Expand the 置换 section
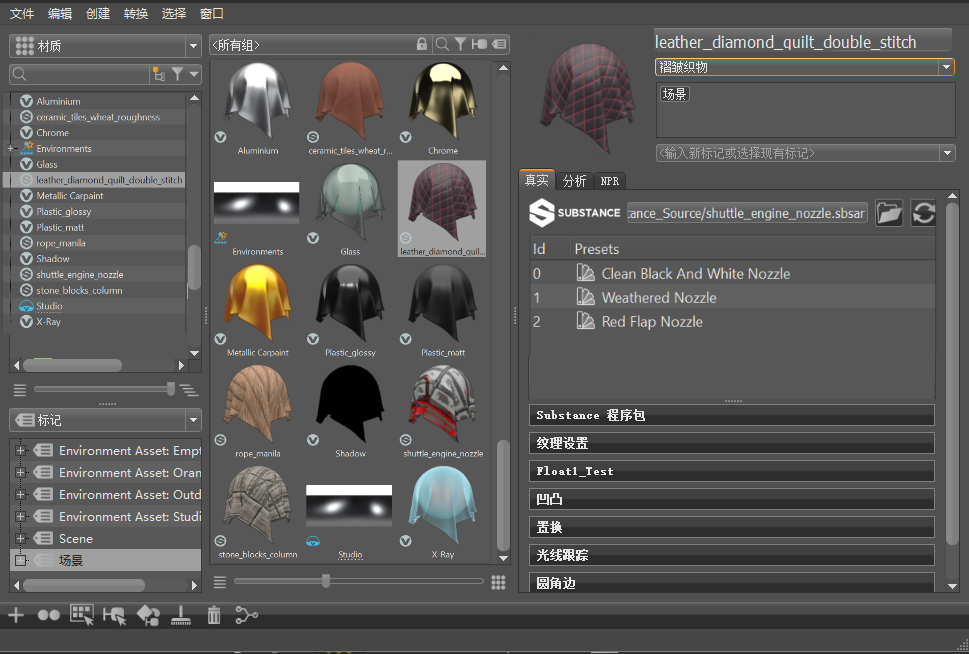This screenshot has height=654, width=969. click(x=732, y=527)
